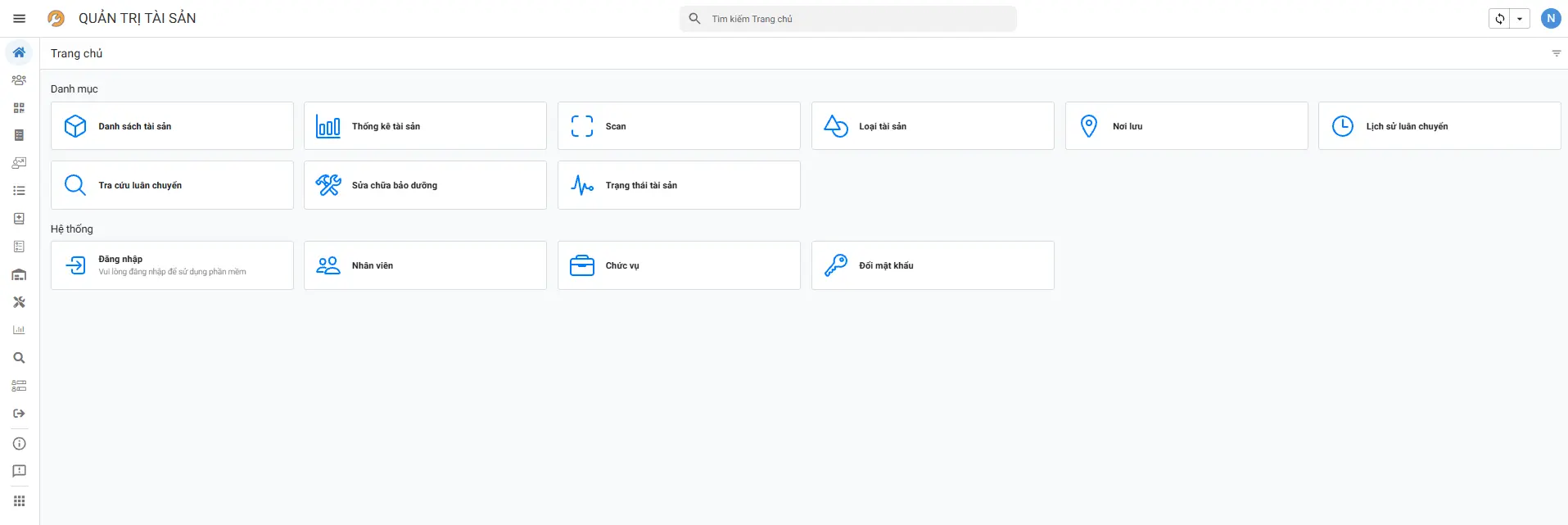Open the info circle sidebar icon
The image size is (1568, 525).
point(19,444)
